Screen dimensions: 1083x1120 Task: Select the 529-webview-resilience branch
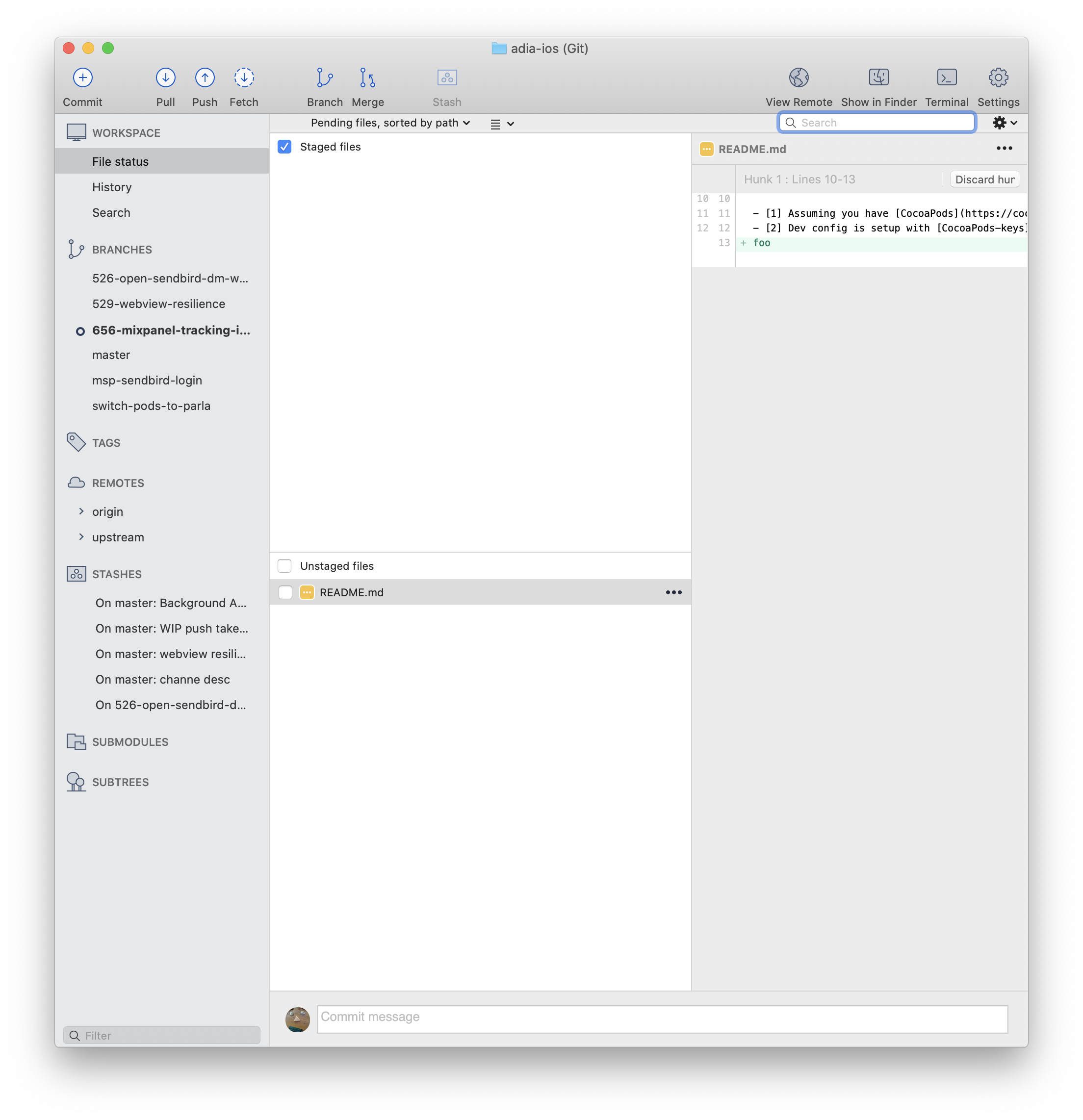pos(162,304)
